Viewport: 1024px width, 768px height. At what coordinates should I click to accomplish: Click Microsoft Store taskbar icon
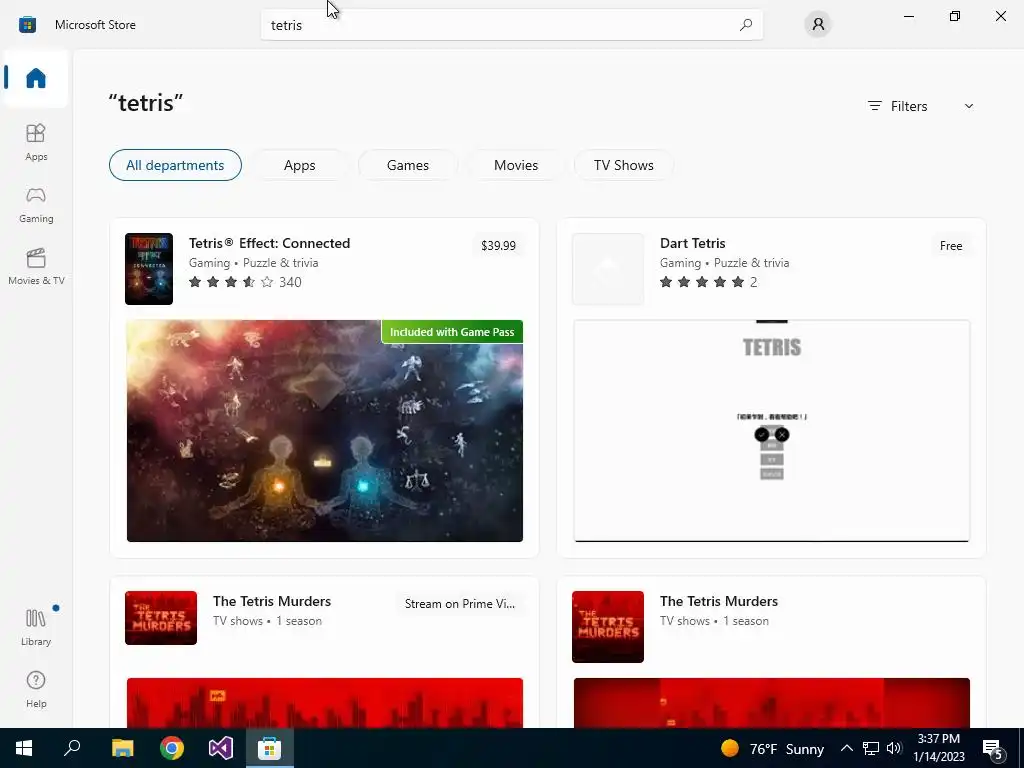click(x=269, y=748)
